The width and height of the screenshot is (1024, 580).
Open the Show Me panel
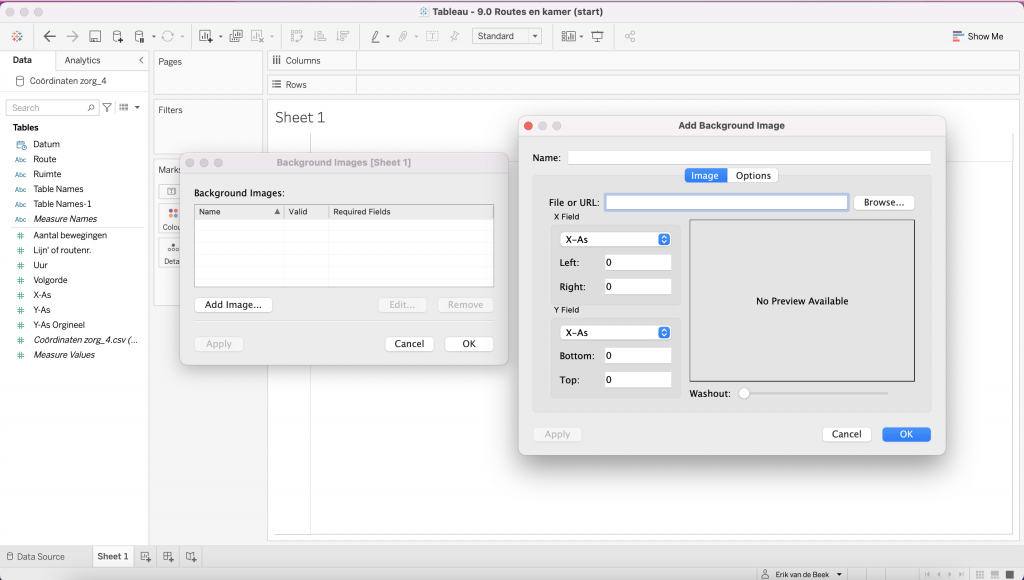click(x=977, y=36)
